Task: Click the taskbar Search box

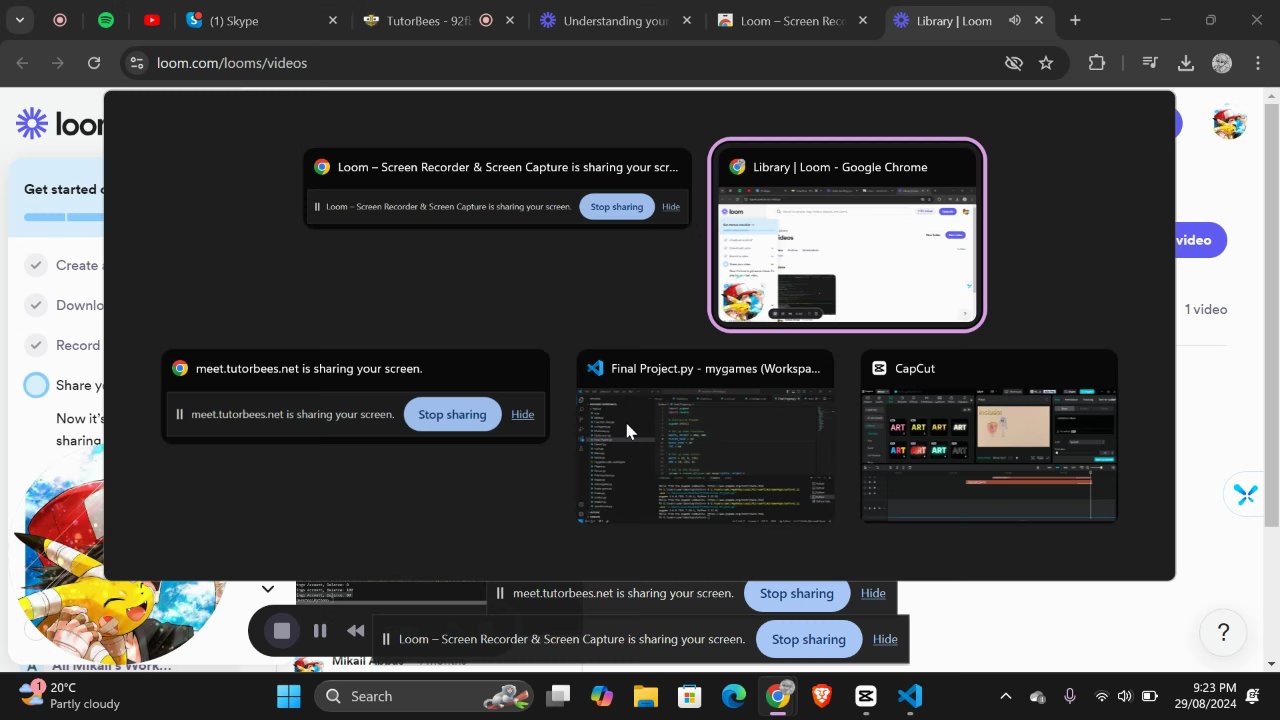Action: 425,696
